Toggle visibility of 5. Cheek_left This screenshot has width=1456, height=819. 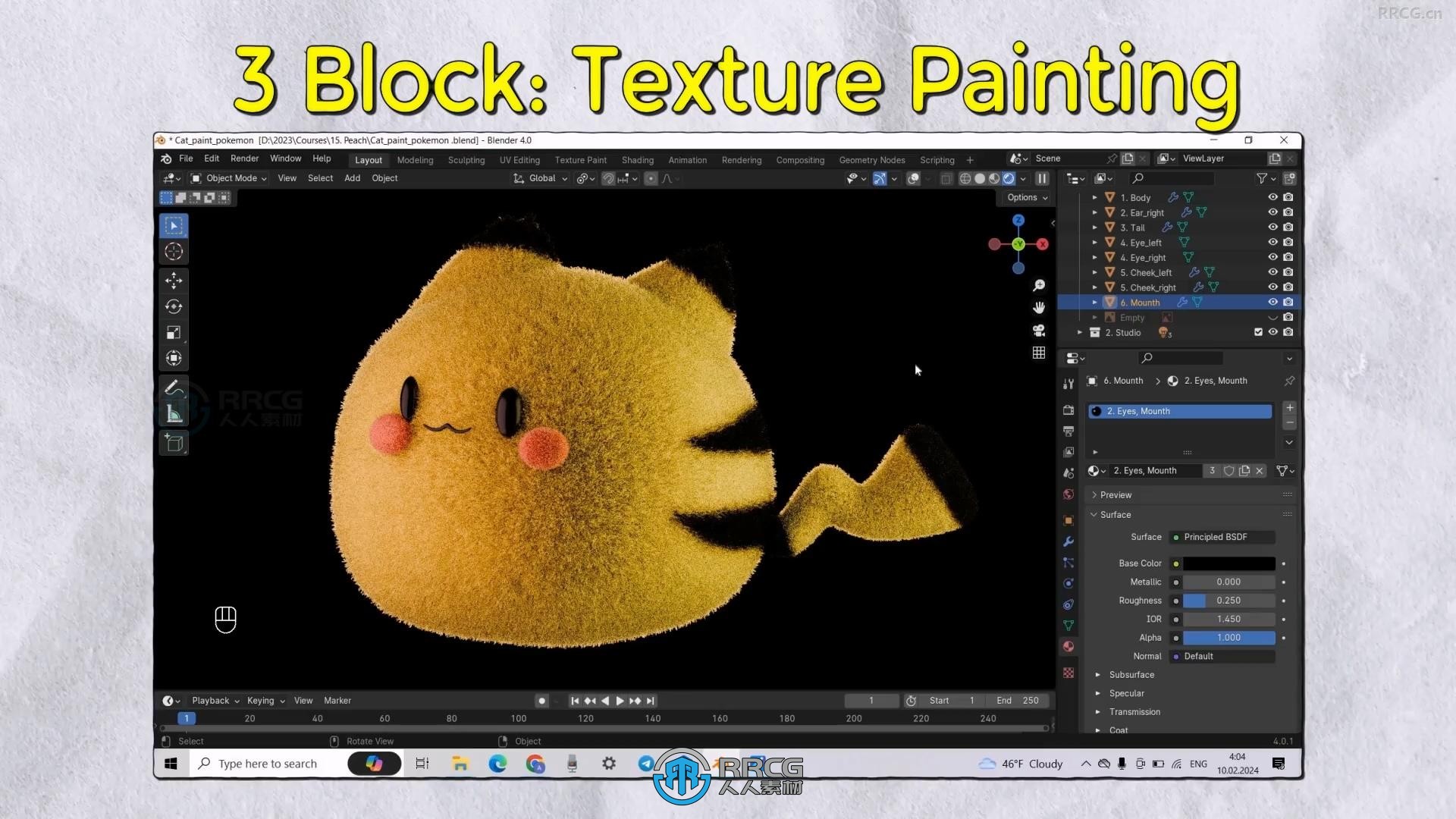(x=1273, y=272)
